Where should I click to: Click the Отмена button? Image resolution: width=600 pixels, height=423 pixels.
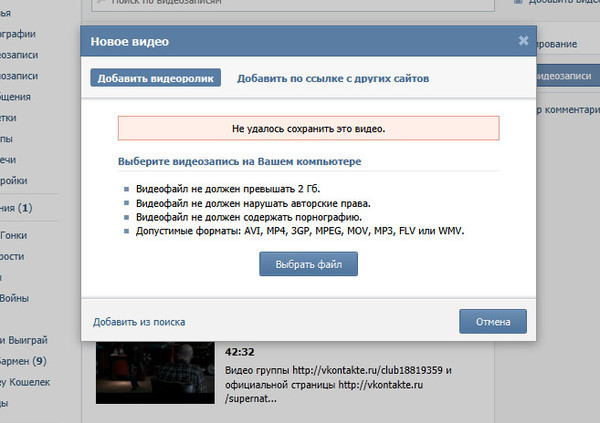tap(493, 322)
